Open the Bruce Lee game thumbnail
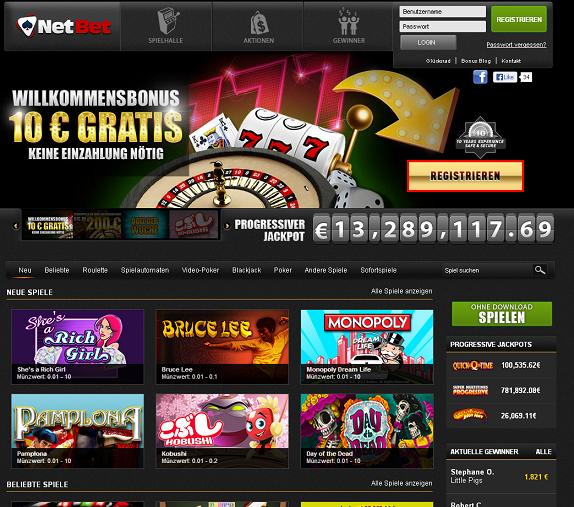Image resolution: width=574 pixels, height=507 pixels. 222,347
